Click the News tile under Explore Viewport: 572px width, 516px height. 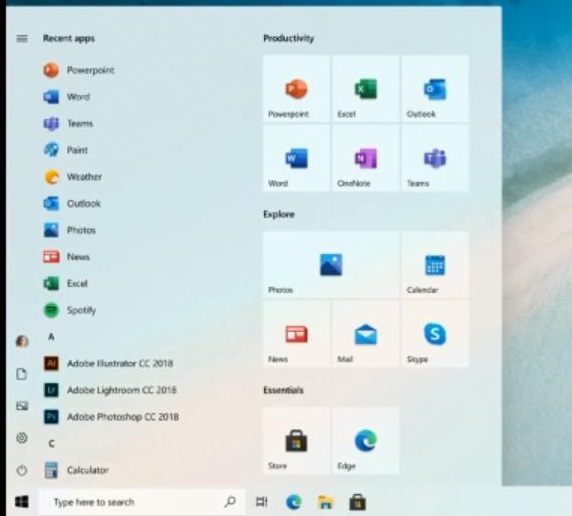tap(296, 334)
